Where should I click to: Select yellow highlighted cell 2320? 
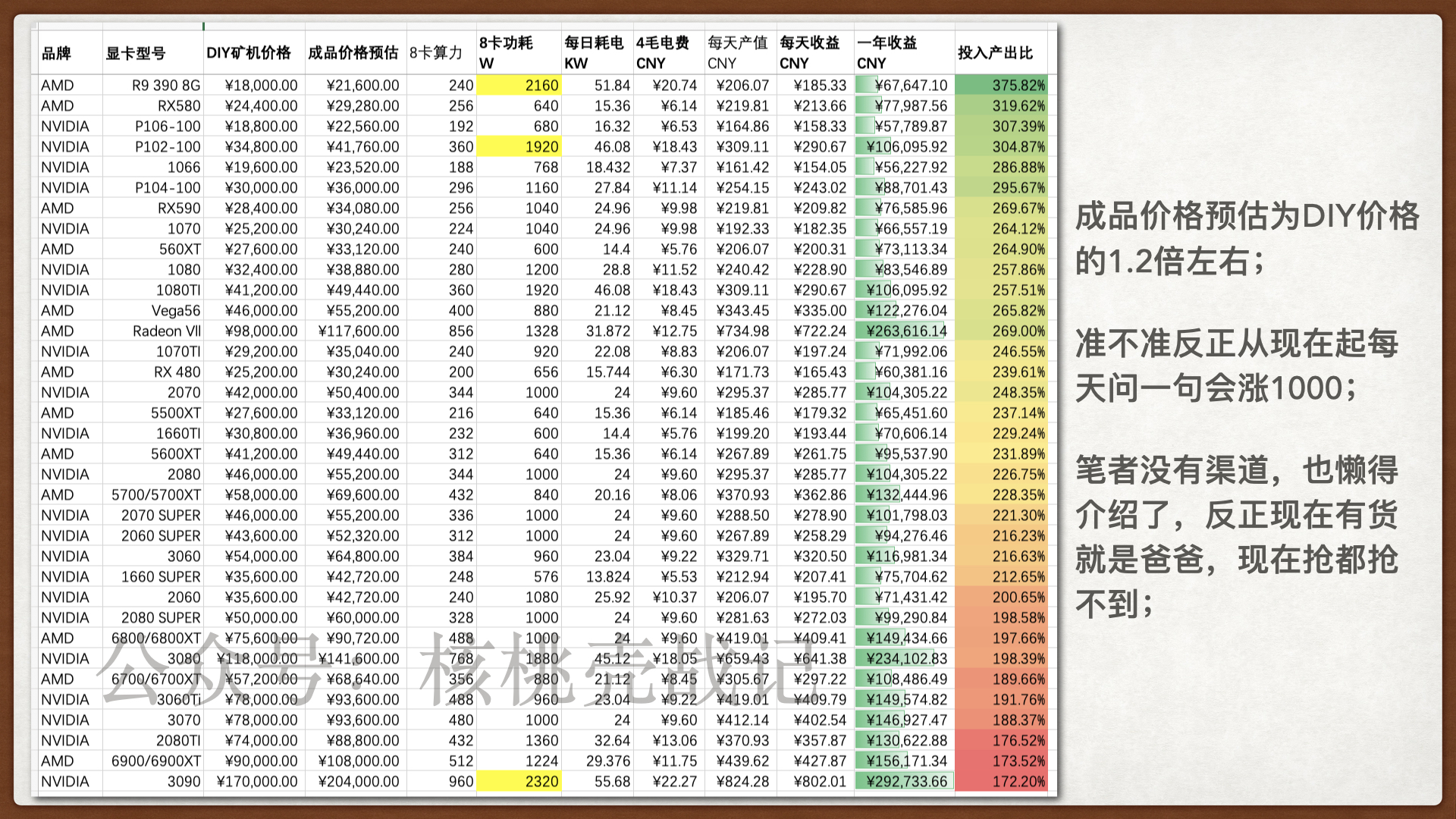point(520,782)
